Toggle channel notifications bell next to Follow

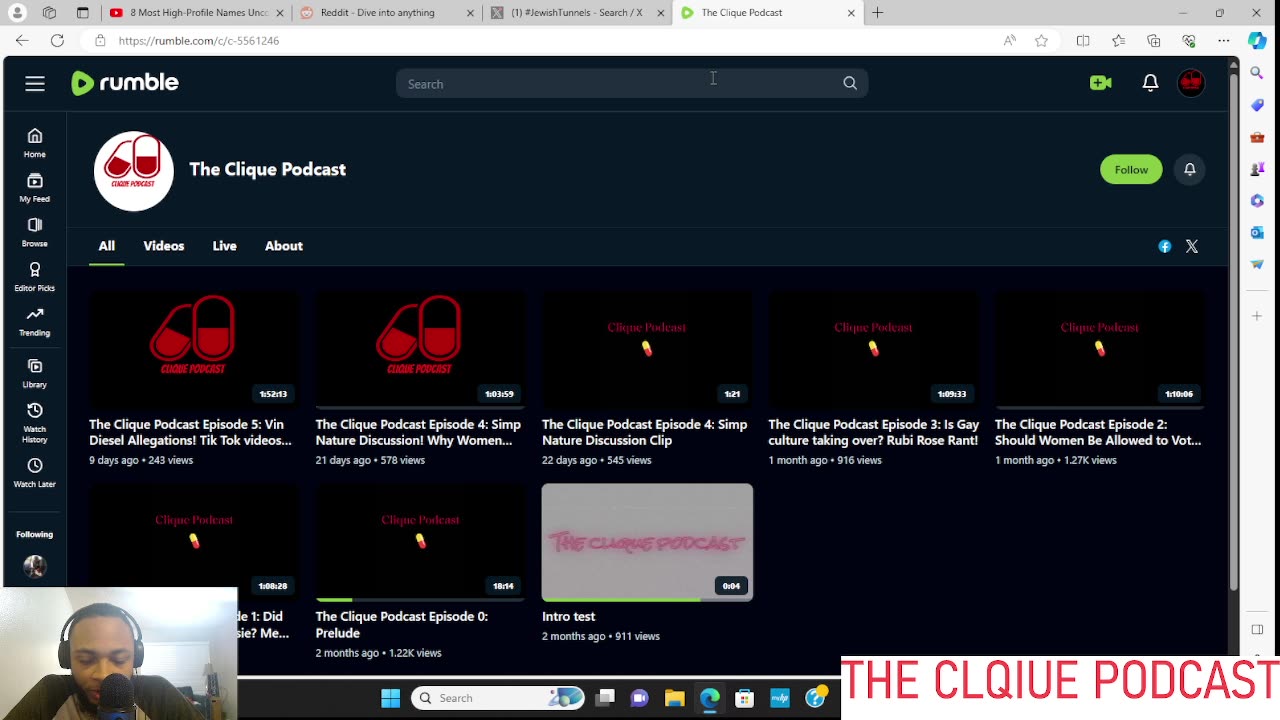click(x=1190, y=169)
